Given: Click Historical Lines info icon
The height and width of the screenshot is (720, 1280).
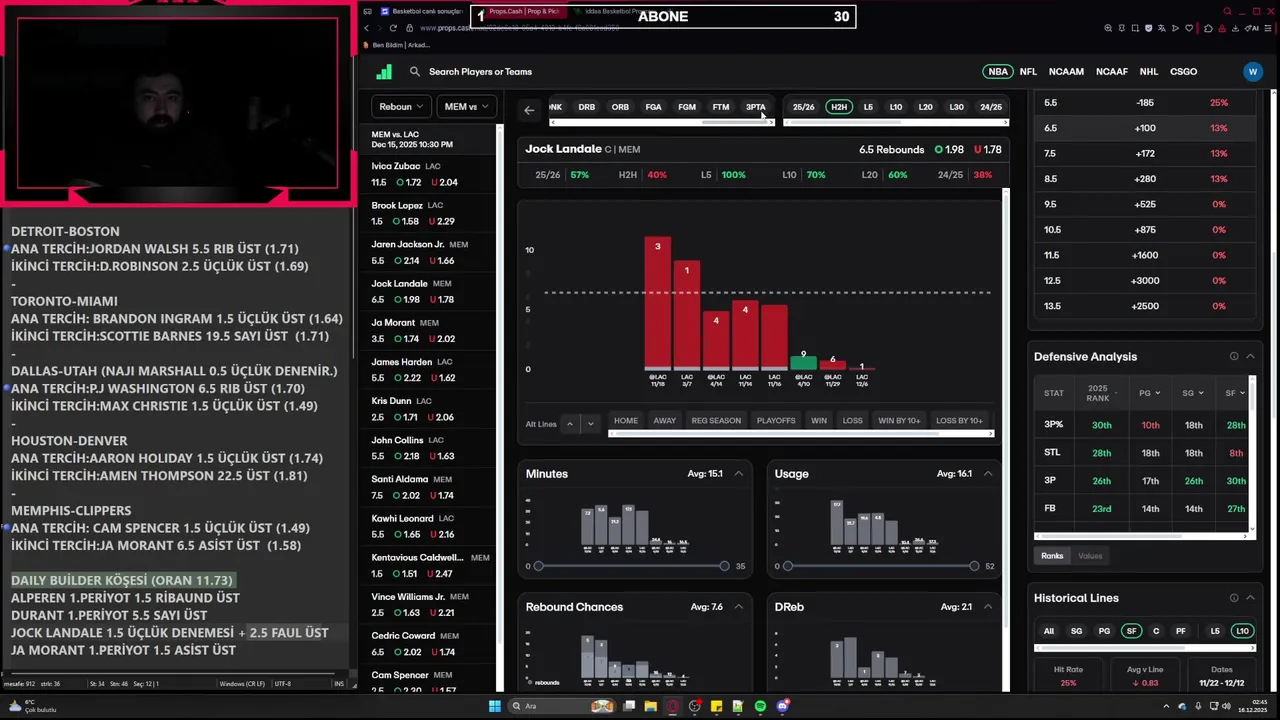Looking at the screenshot, I should coord(1234,598).
